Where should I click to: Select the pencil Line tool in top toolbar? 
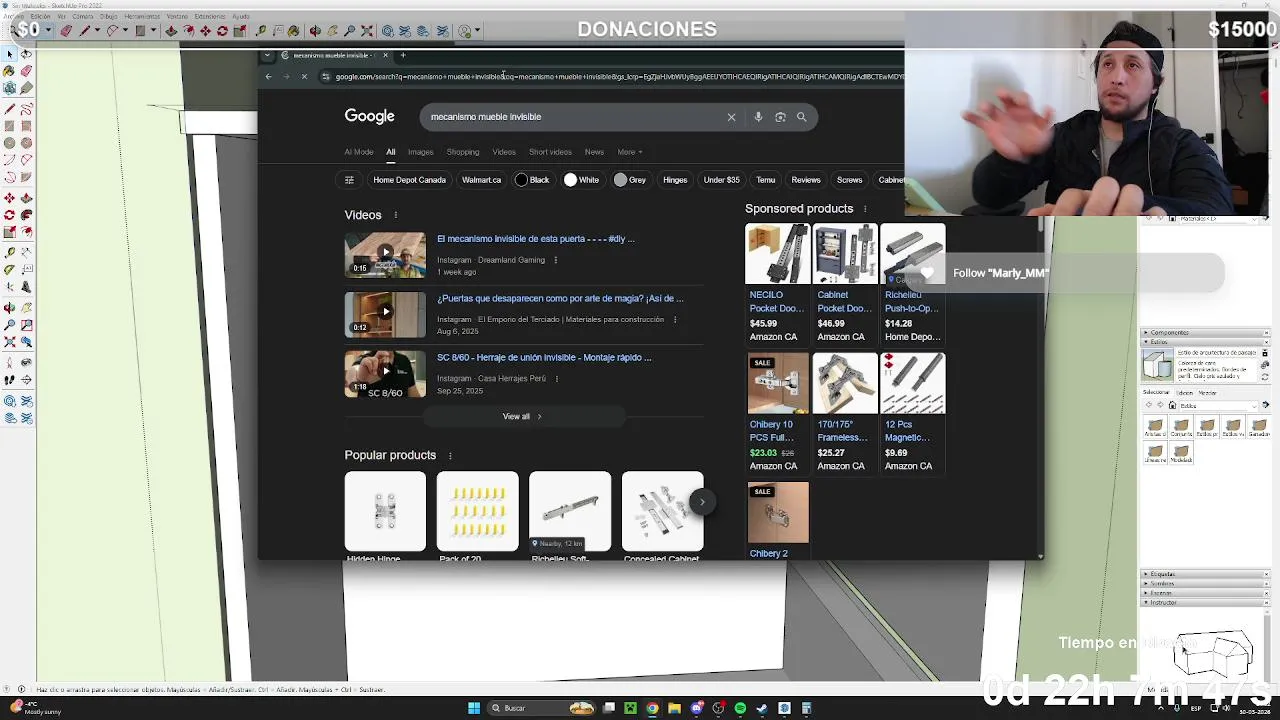(84, 30)
